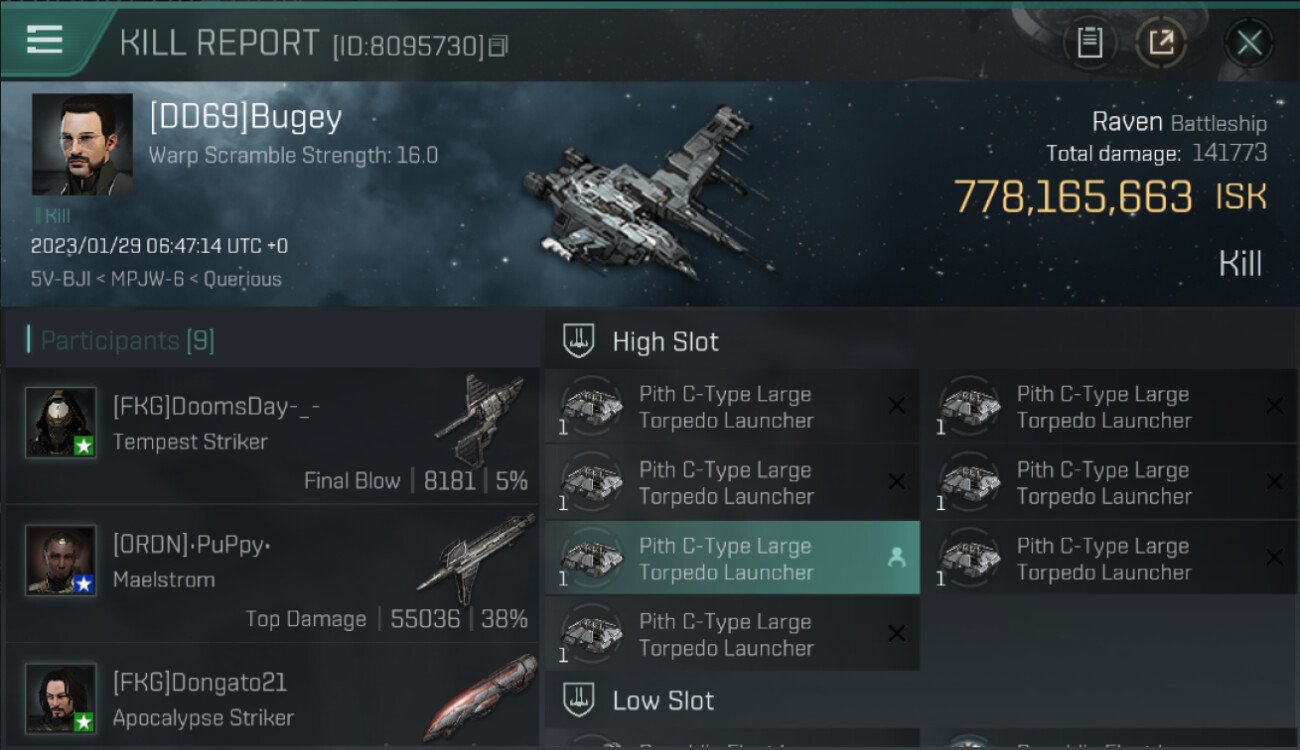The width and height of the screenshot is (1300, 750).
Task: Open ·PuPpy· pilot portrait
Action: [61, 560]
